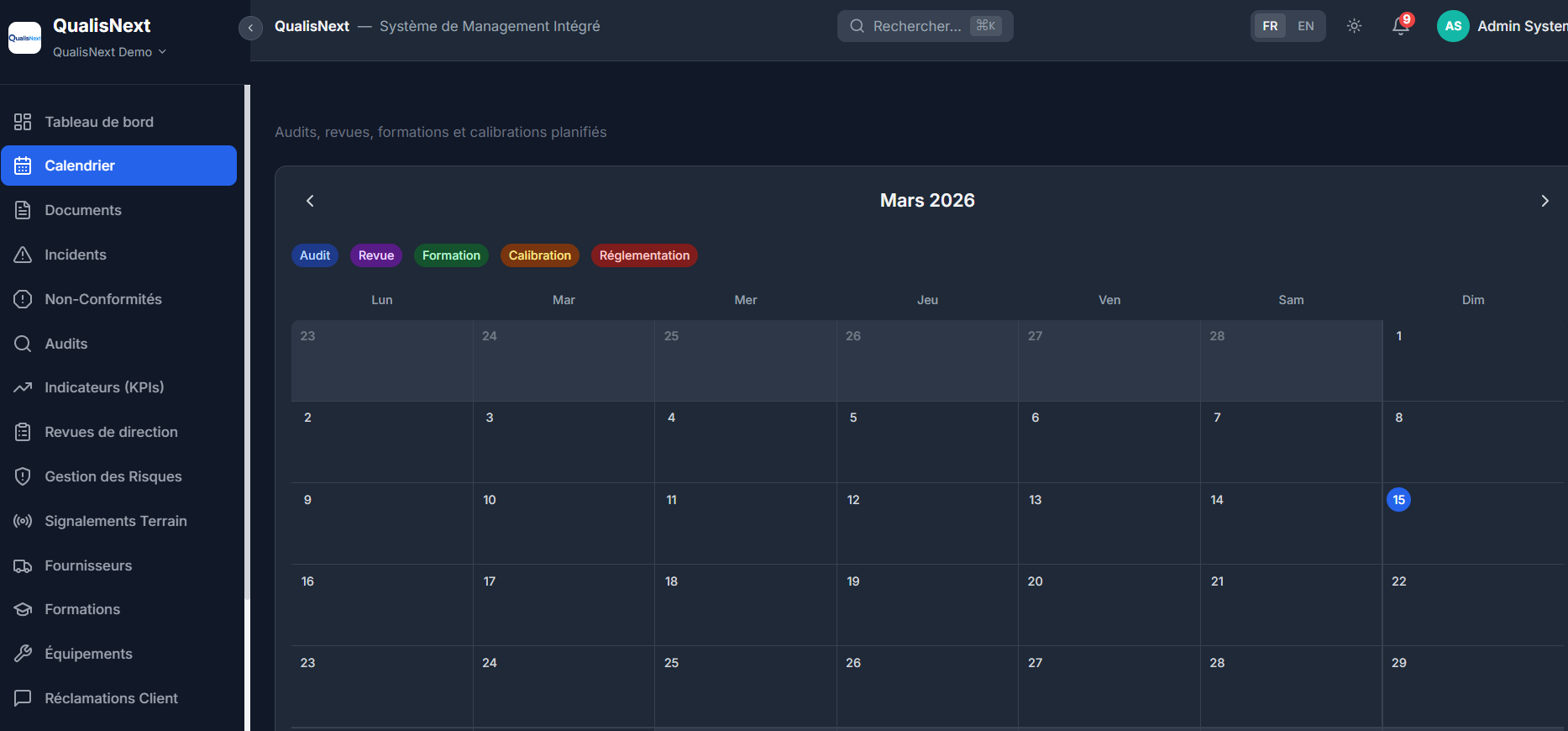Click the Mars 2026 month title
Viewport: 1568px width, 731px height.
927,201
